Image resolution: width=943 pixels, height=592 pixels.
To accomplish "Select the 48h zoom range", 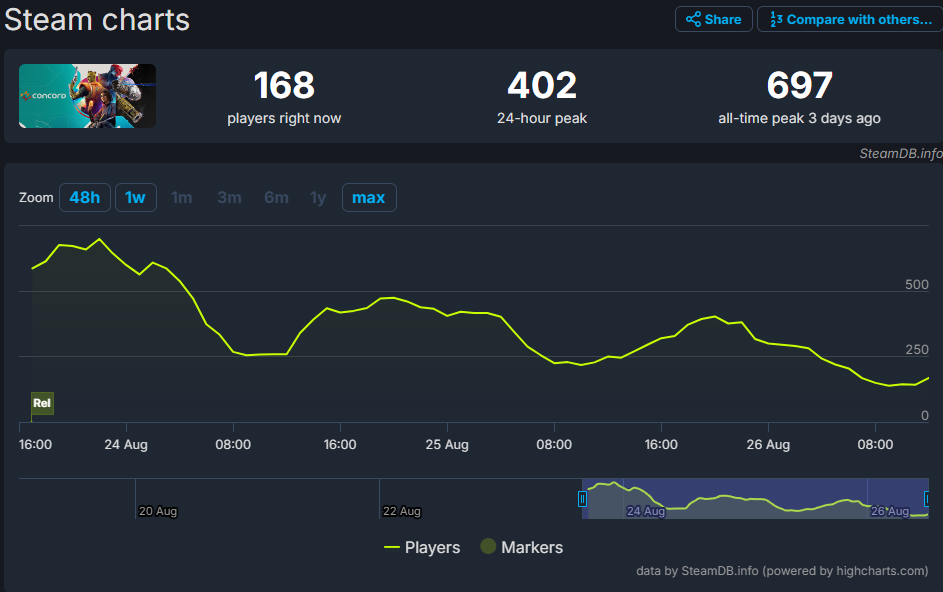I will [x=85, y=197].
